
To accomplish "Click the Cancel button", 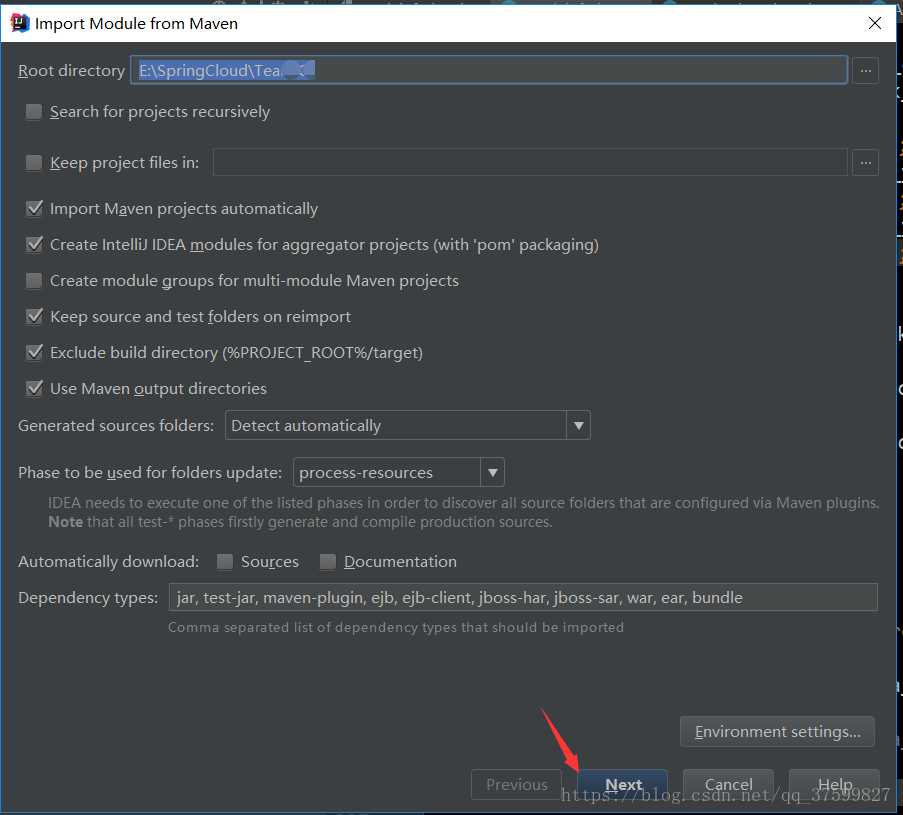I will tap(729, 784).
